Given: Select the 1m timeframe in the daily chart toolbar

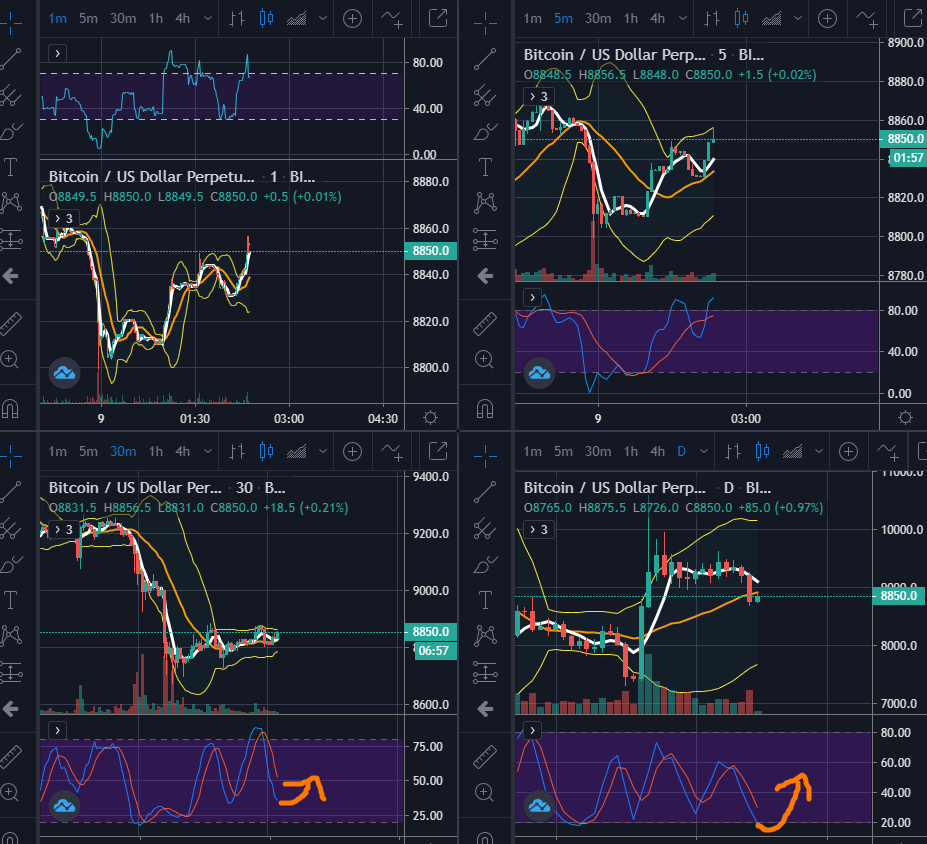Looking at the screenshot, I should [532, 452].
